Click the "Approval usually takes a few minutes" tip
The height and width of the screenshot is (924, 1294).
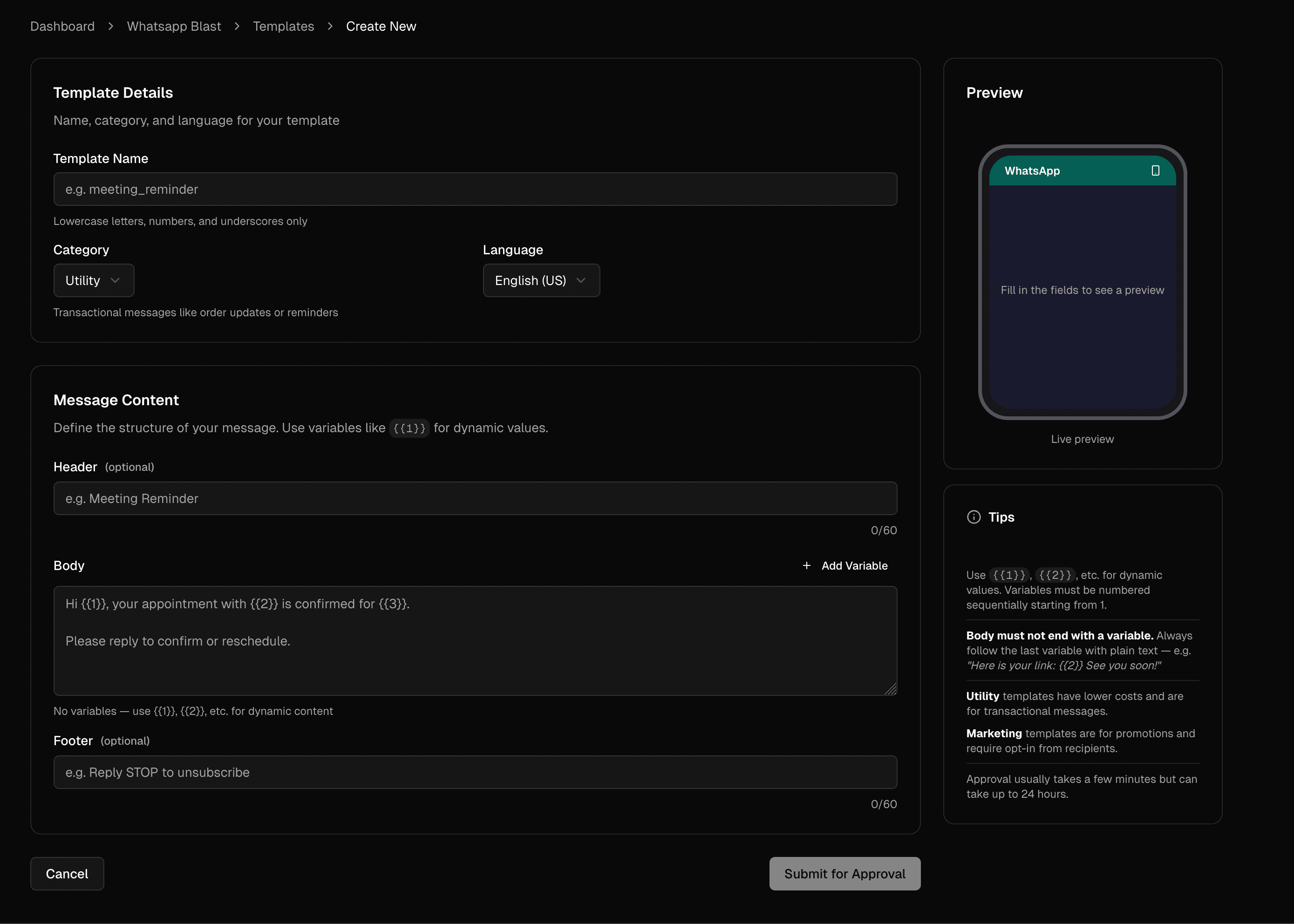(x=1082, y=786)
